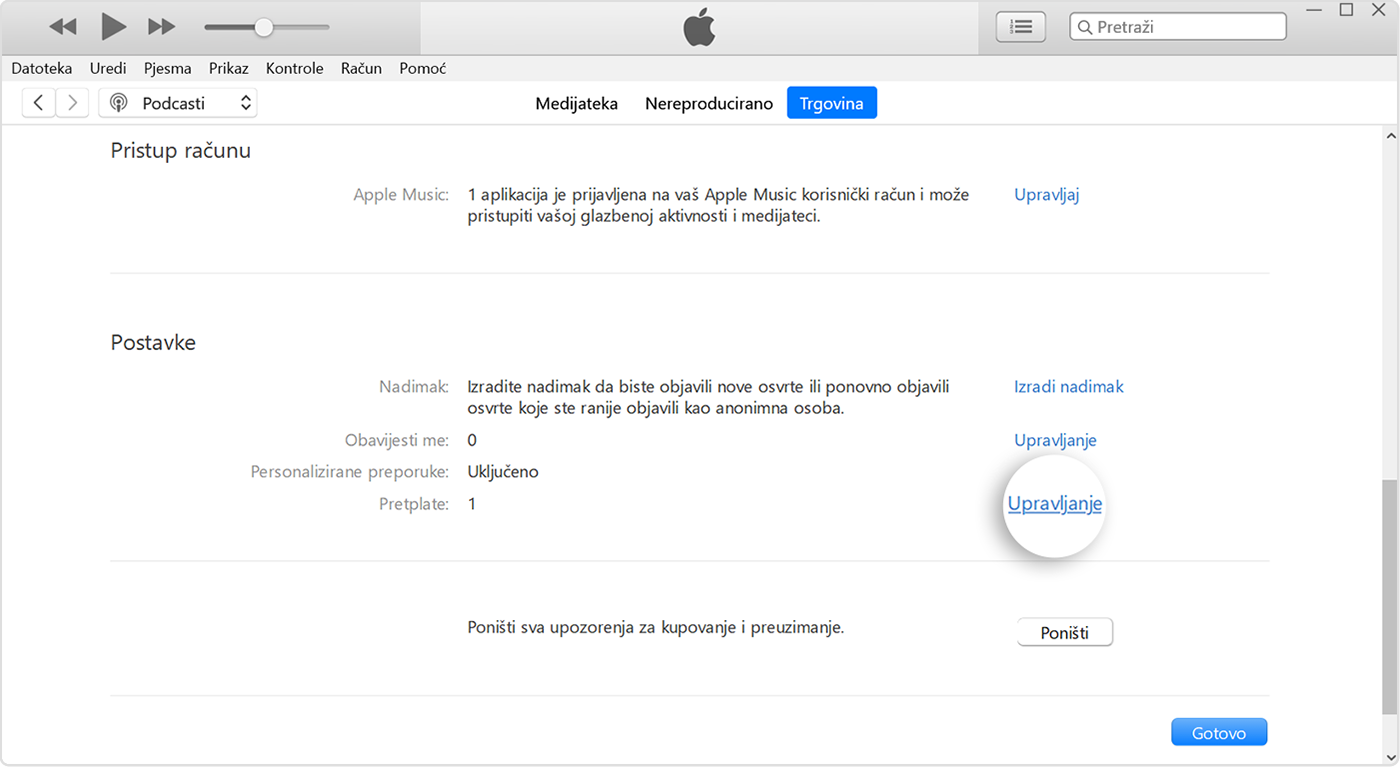Navigate back with the left arrow icon

coord(38,102)
